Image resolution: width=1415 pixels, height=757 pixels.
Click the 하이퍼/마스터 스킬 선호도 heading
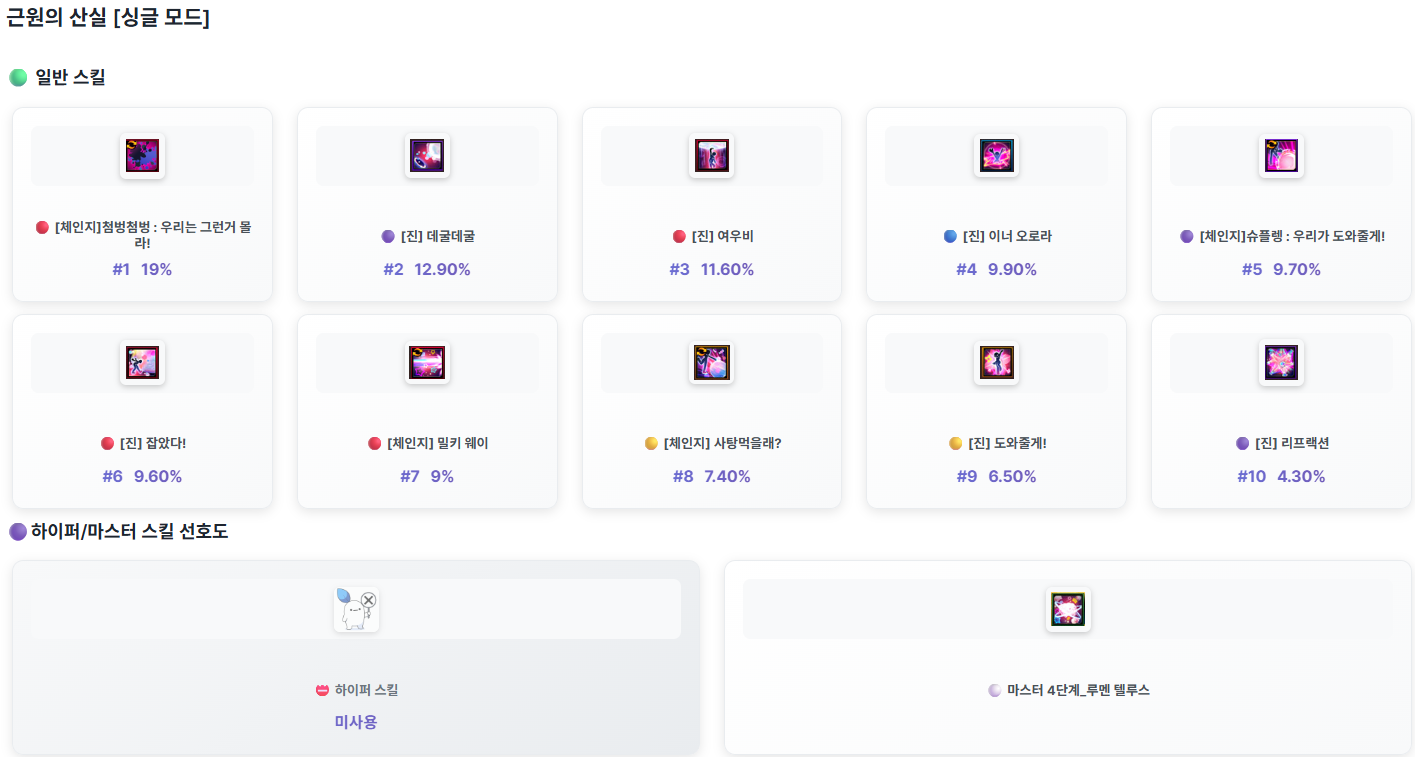click(x=129, y=531)
